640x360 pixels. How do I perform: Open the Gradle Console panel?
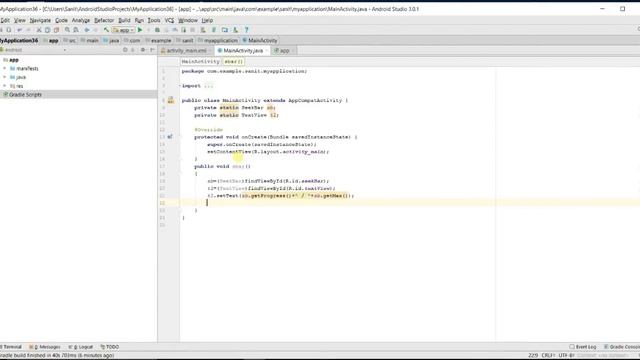(x=622, y=347)
